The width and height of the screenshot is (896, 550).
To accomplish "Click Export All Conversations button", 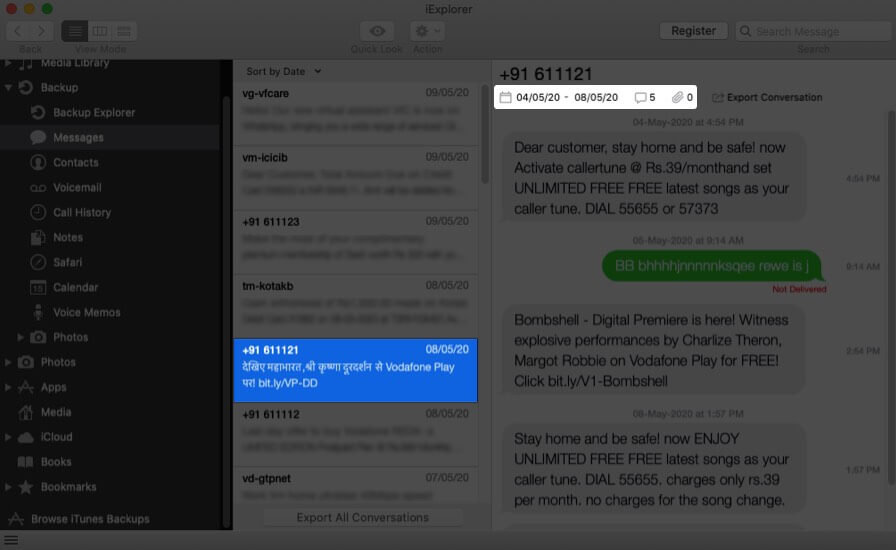I will point(362,517).
